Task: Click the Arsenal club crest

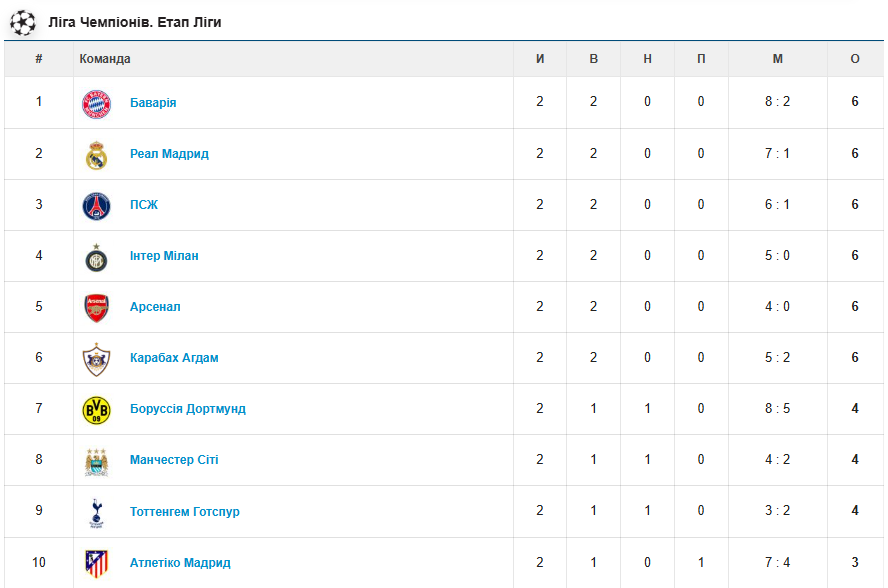Action: pos(96,308)
